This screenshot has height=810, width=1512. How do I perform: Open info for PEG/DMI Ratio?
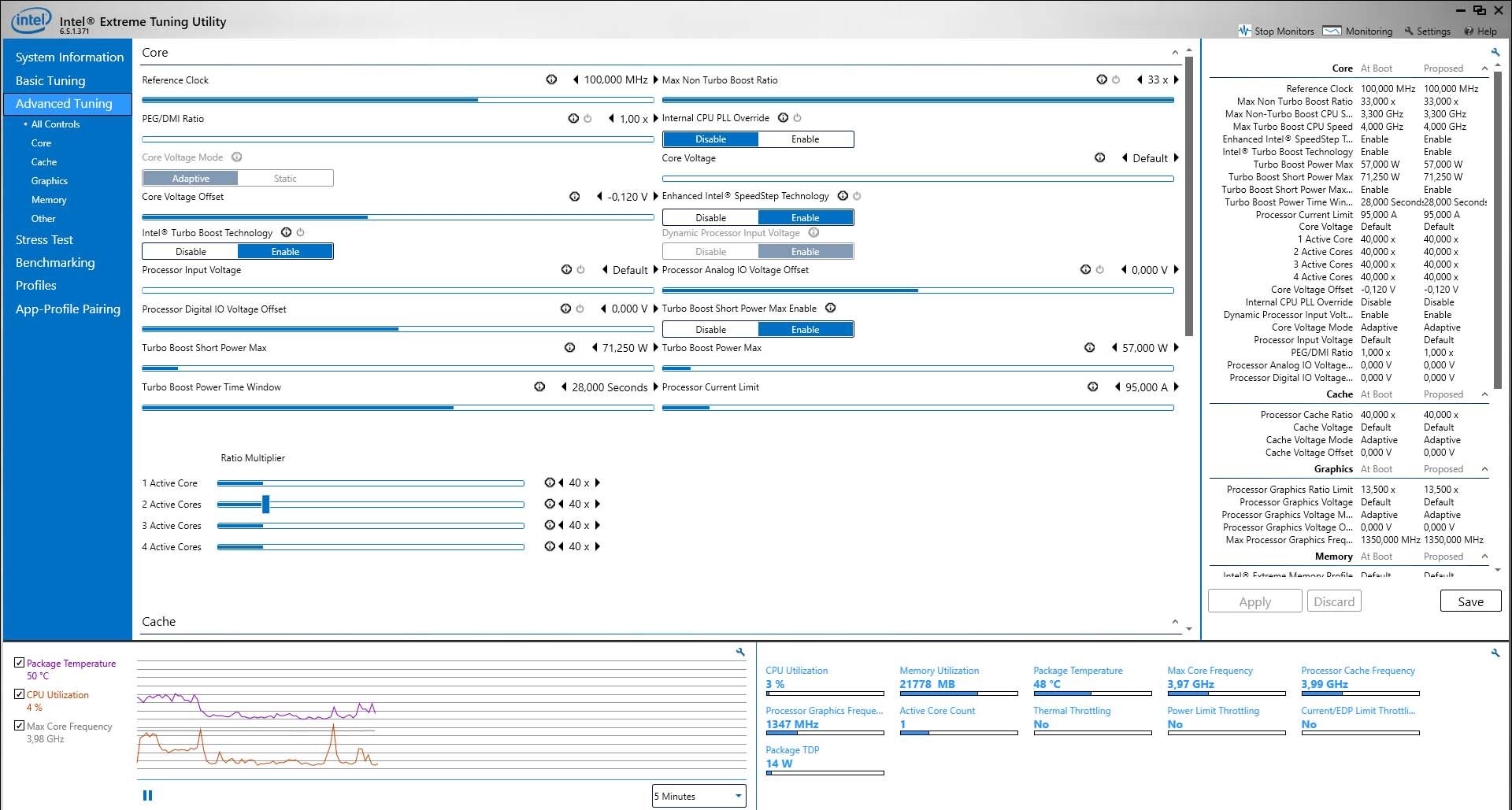coord(573,118)
